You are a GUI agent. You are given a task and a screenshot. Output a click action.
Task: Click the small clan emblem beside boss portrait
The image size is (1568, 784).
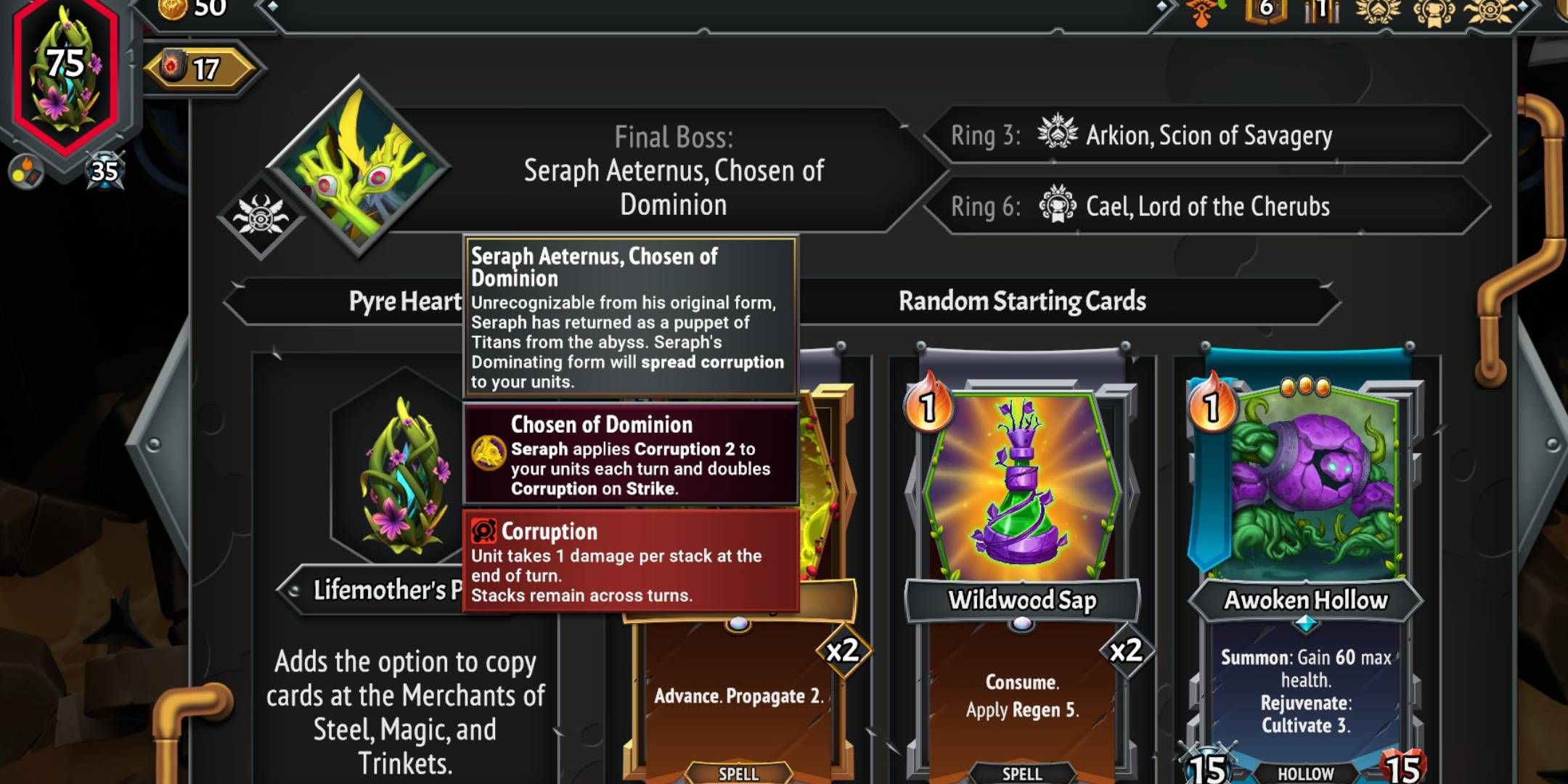click(x=260, y=216)
